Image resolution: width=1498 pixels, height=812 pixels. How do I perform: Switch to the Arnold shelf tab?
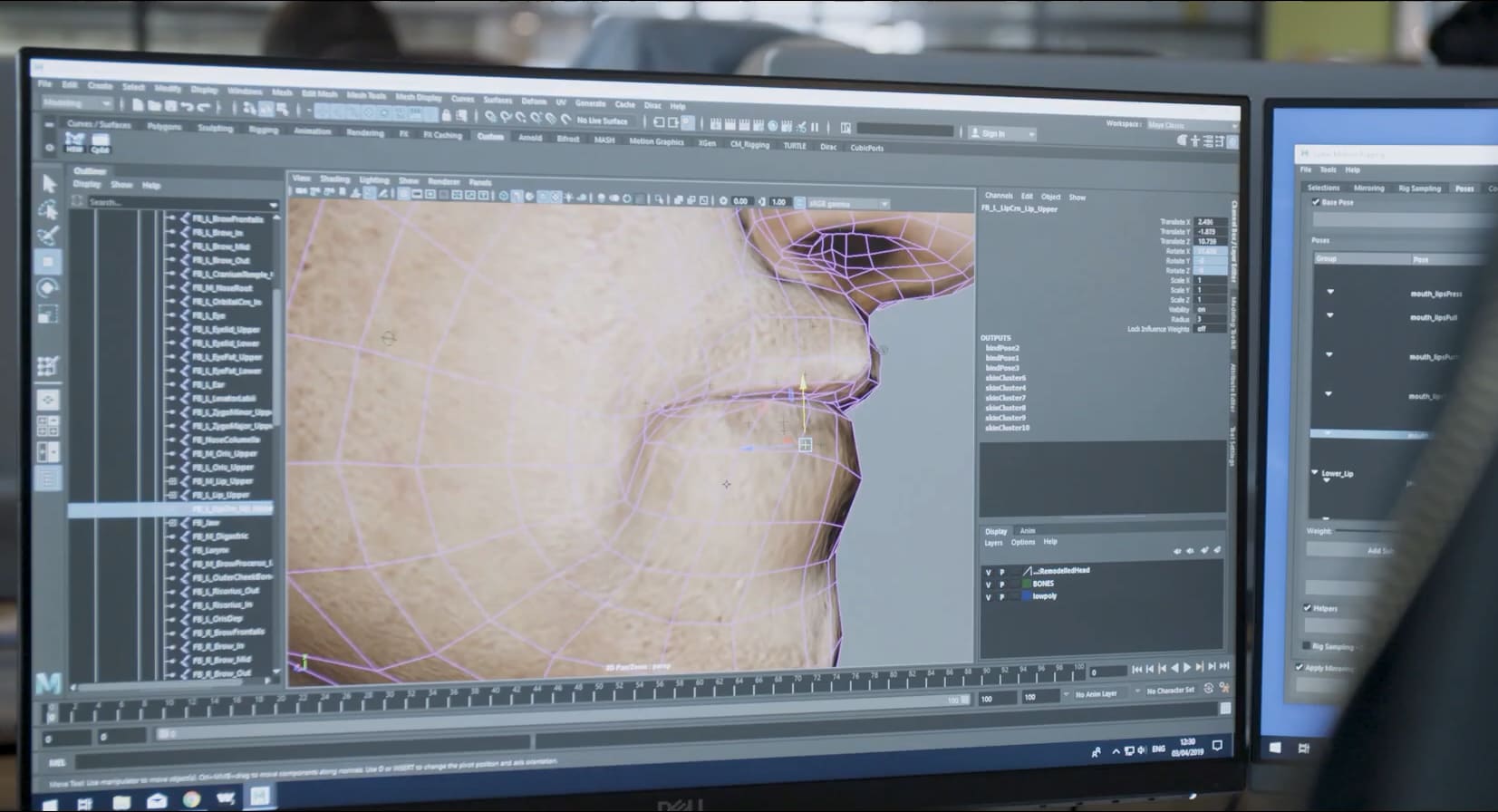tap(530, 138)
